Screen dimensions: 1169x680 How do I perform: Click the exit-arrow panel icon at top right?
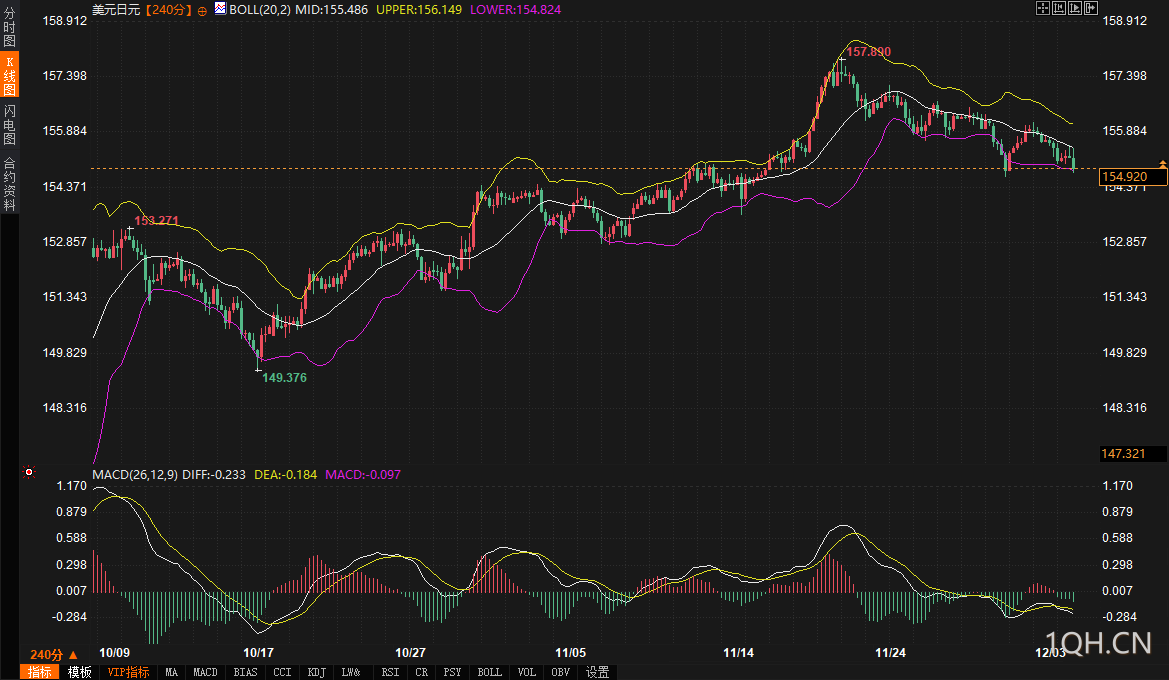1089,8
